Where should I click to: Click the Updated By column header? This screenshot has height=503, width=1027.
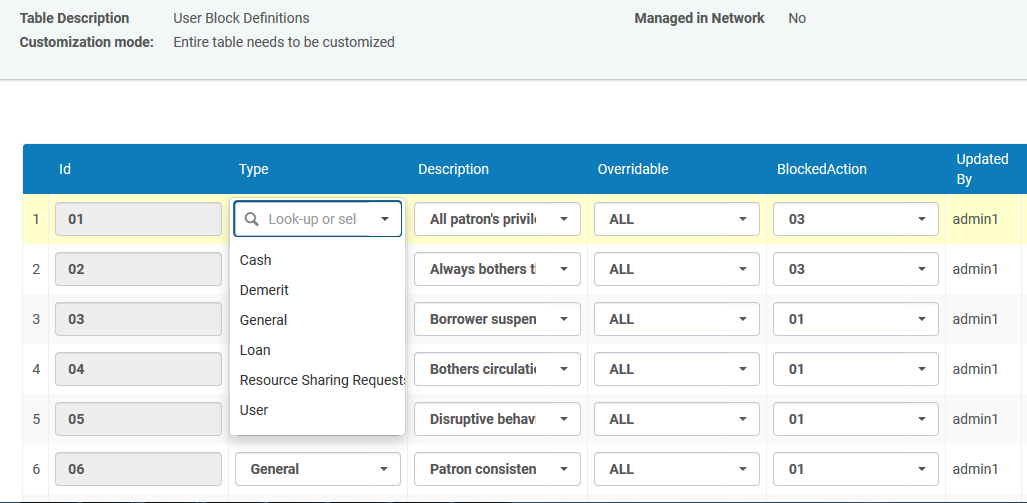(x=982, y=169)
